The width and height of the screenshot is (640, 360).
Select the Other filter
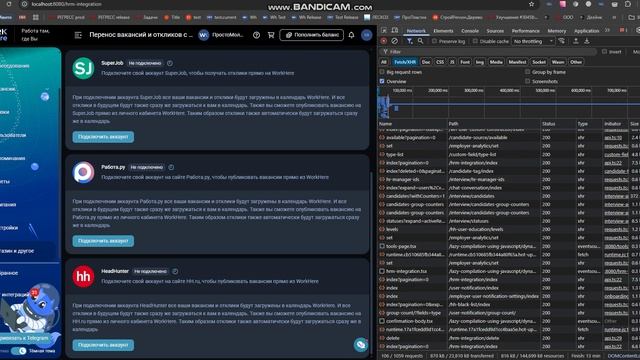pos(576,62)
